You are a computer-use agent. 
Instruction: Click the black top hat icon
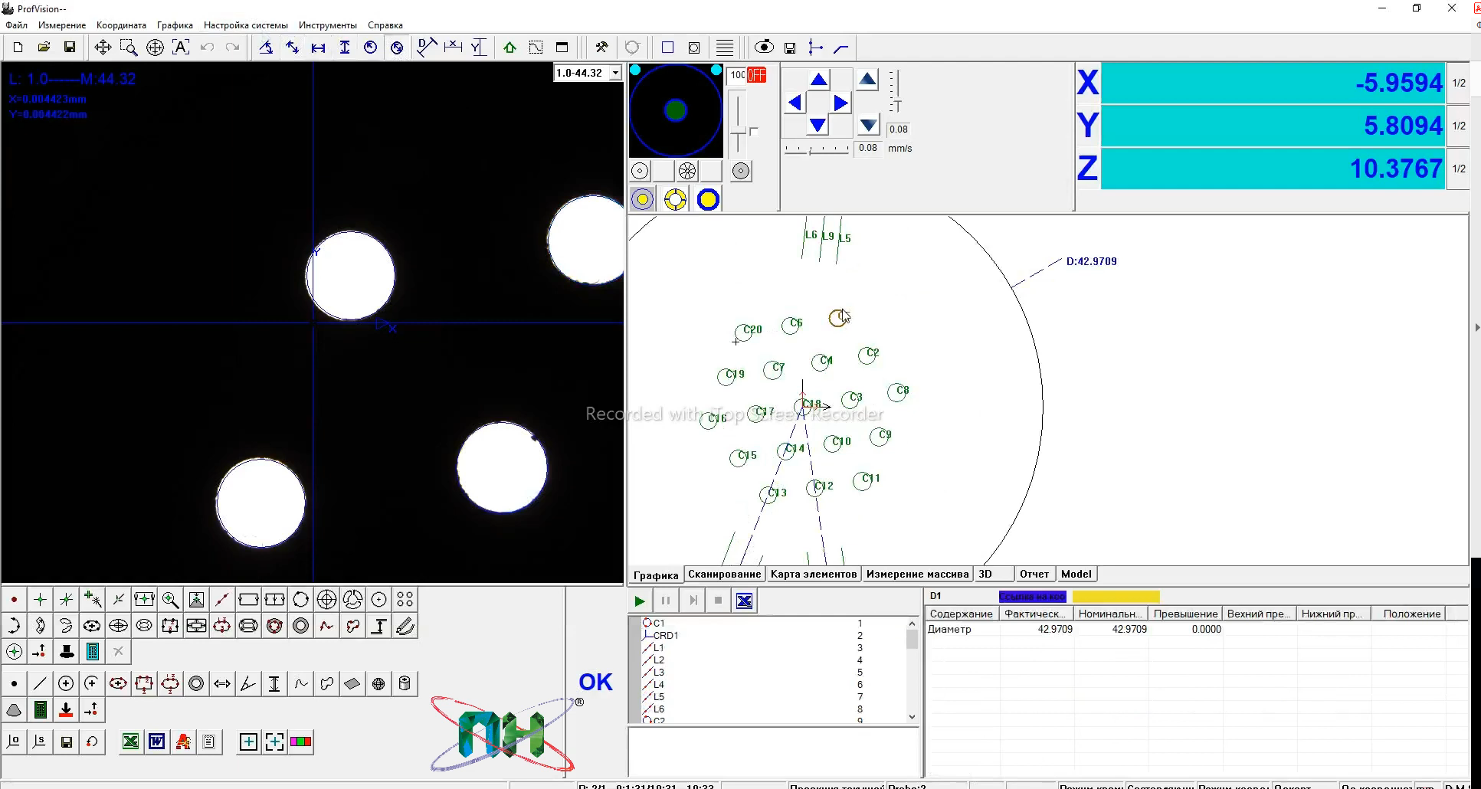click(66, 652)
